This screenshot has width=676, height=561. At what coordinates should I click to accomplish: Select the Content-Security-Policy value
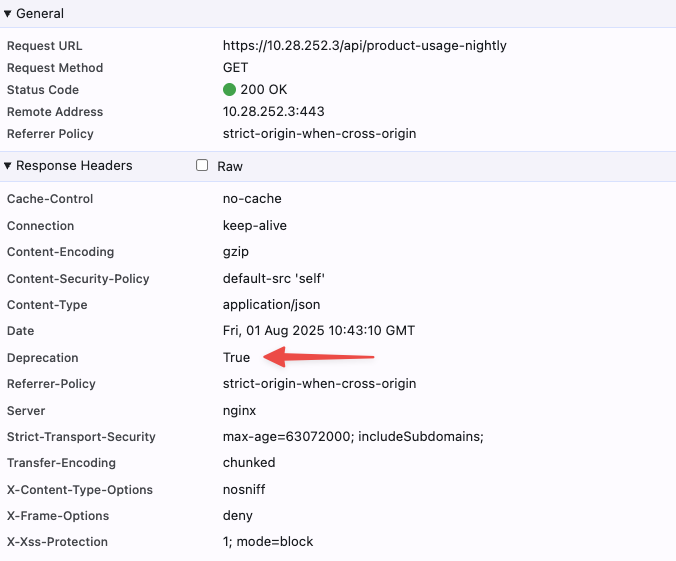[x=274, y=279]
